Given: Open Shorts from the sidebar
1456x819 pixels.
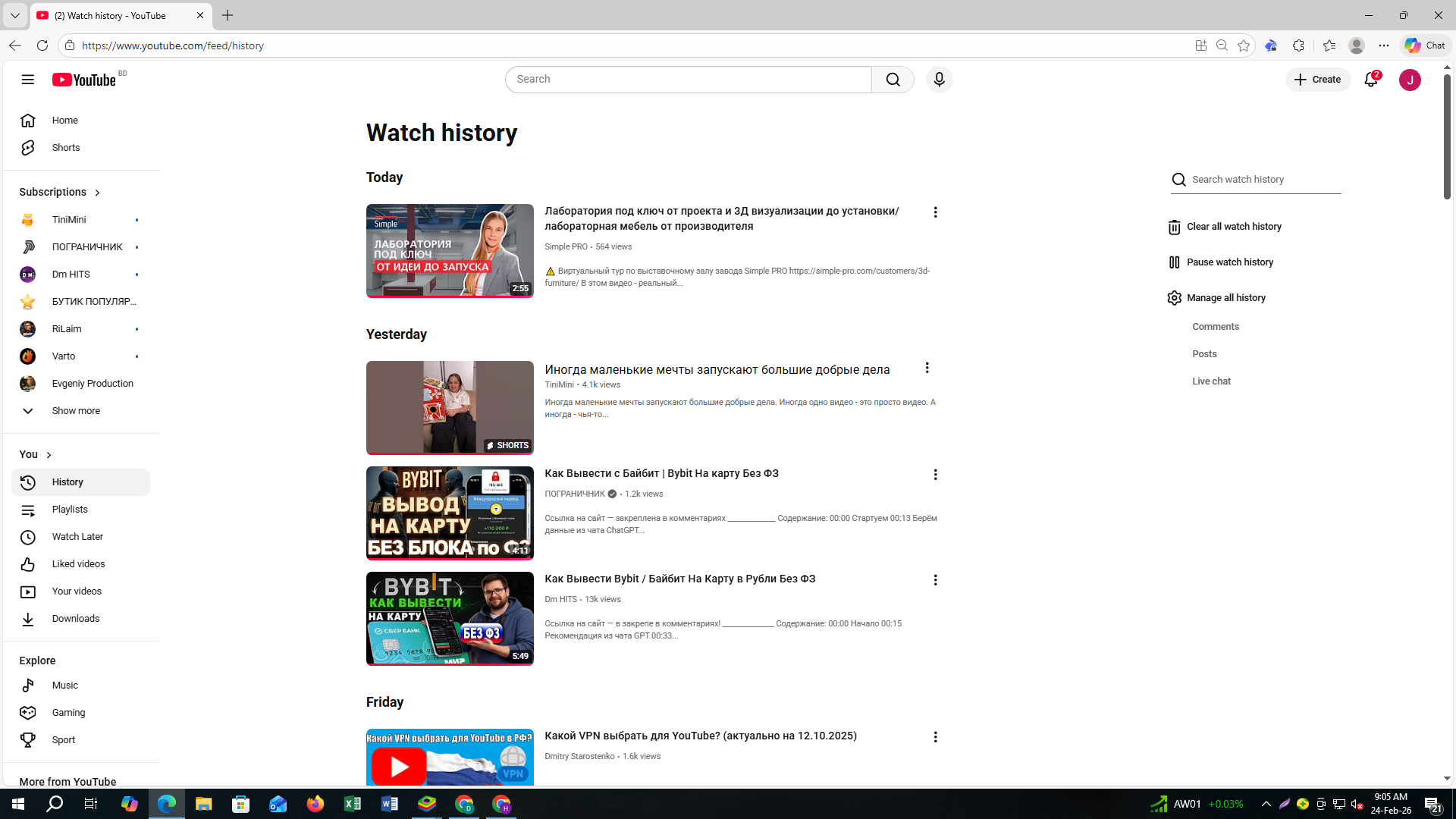Looking at the screenshot, I should 66,148.
